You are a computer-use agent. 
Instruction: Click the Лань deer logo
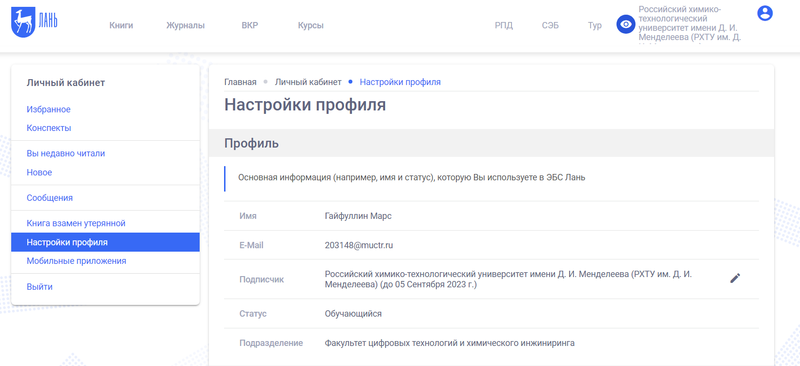tap(34, 22)
